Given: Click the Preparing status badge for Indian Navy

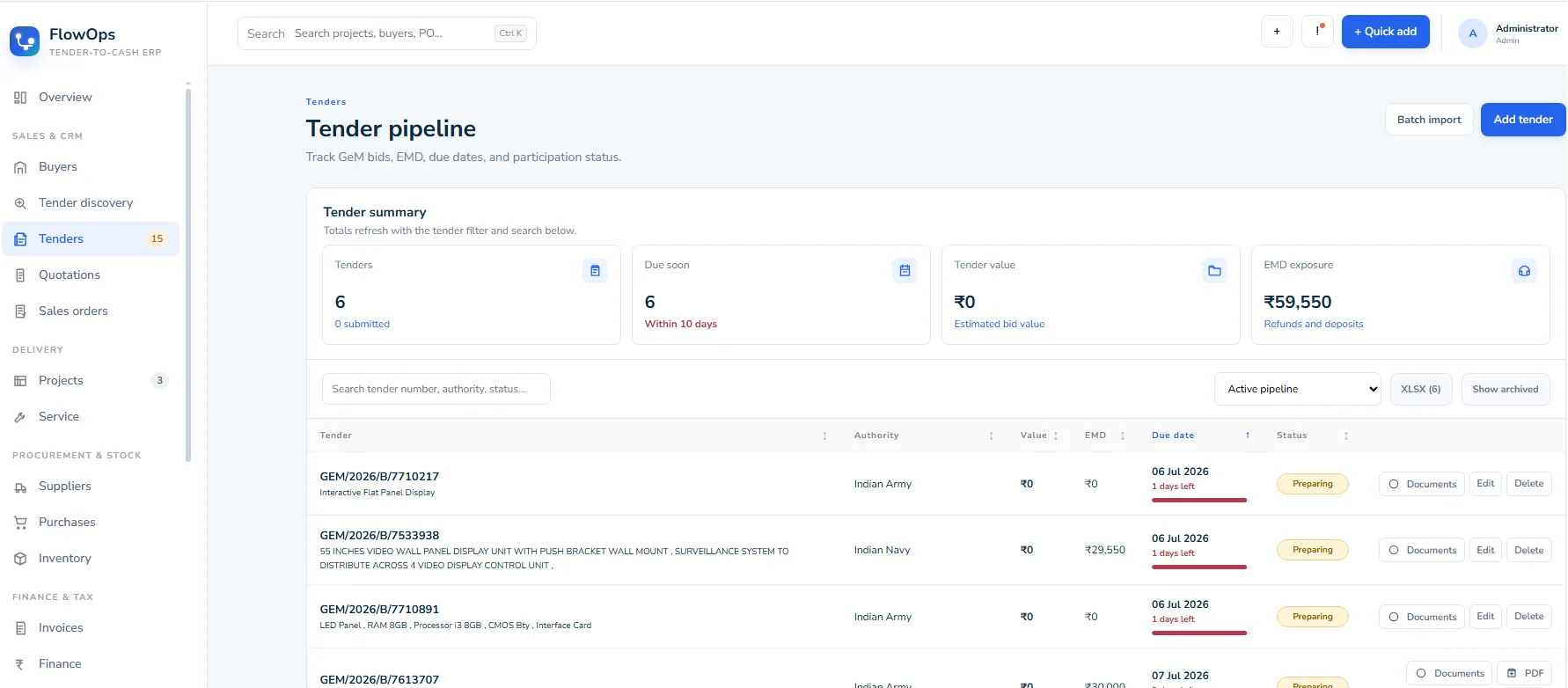Looking at the screenshot, I should 1313,550.
